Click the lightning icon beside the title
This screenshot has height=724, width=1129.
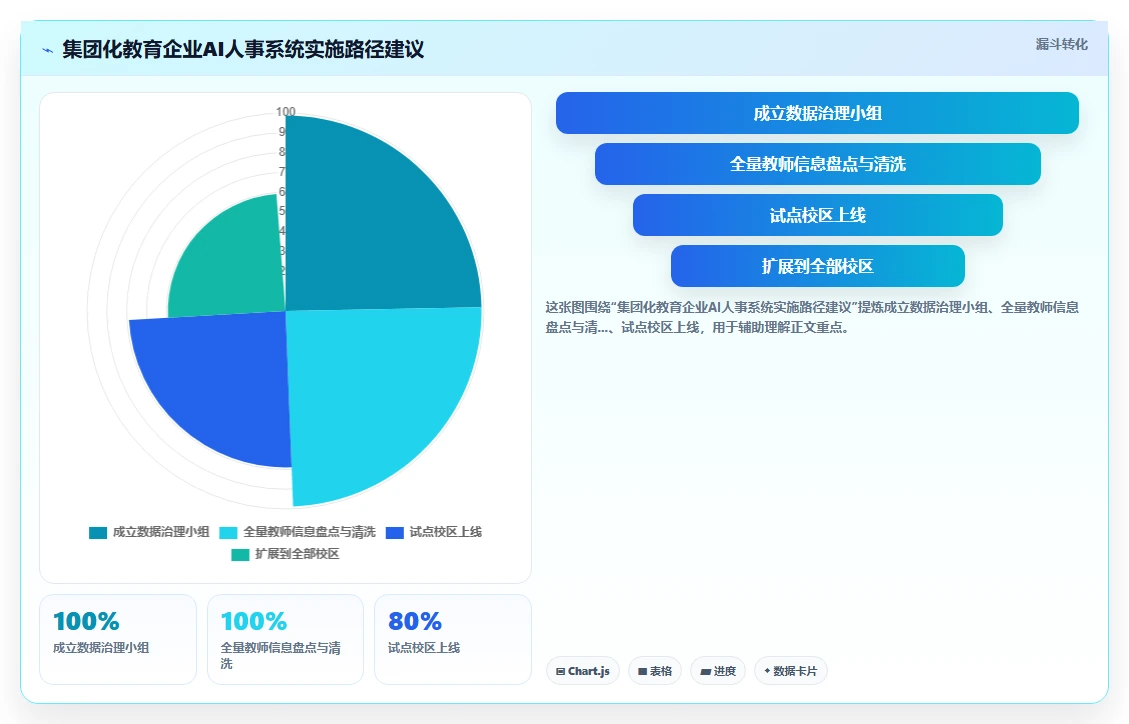(48, 50)
